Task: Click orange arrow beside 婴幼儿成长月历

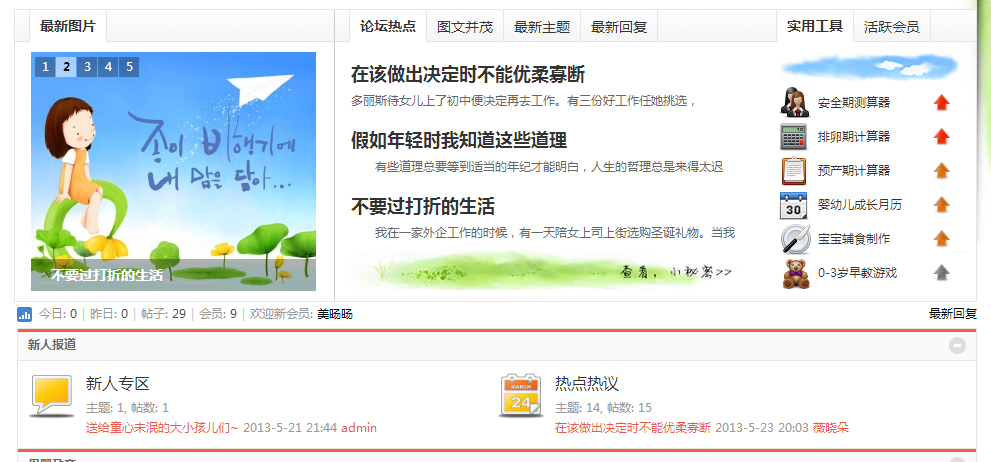Action: tap(942, 205)
